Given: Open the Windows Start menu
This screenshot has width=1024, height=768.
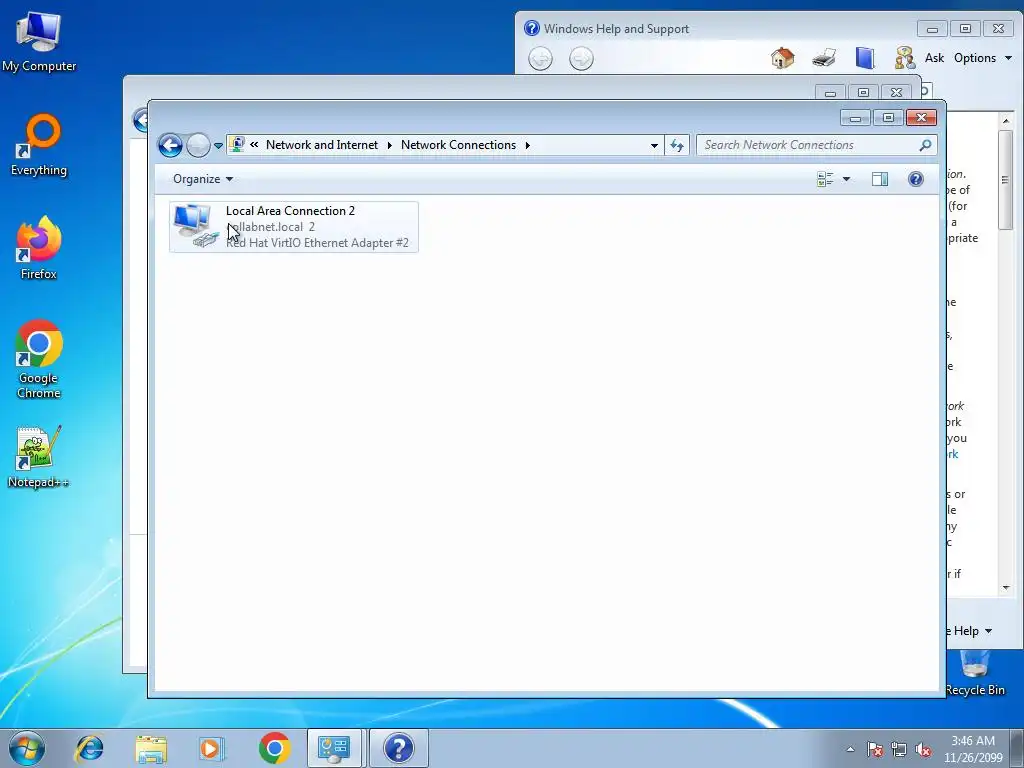Looking at the screenshot, I should [27, 748].
